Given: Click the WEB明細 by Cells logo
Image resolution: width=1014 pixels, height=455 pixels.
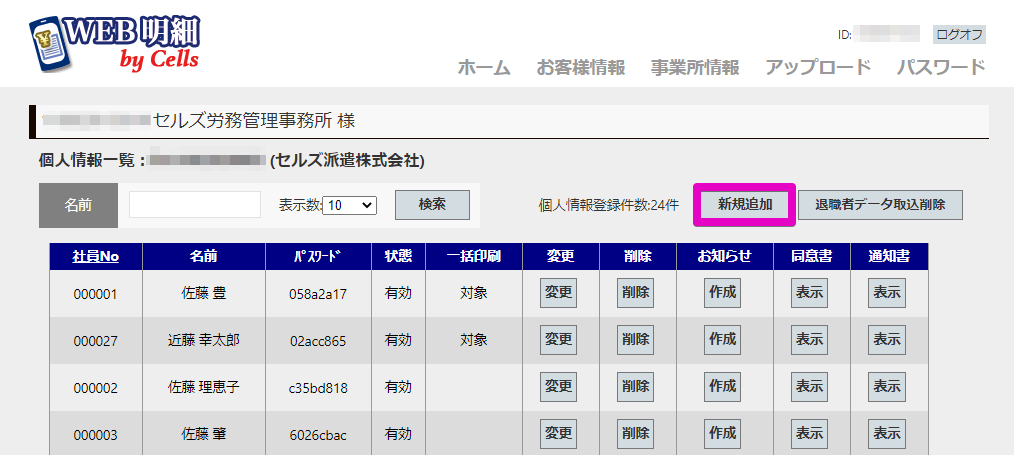Looking at the screenshot, I should click(x=115, y=43).
